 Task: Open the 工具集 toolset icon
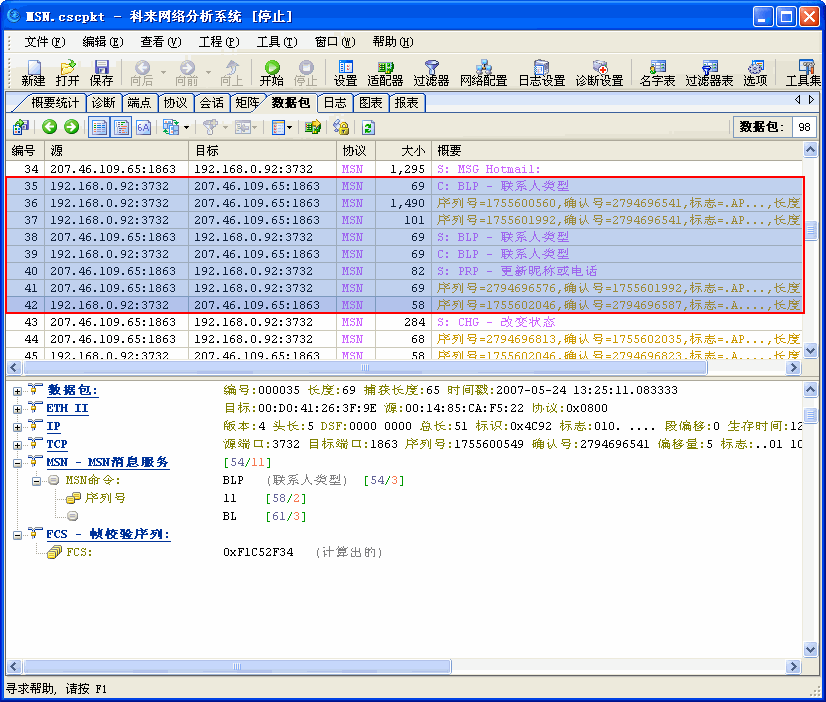point(805,73)
